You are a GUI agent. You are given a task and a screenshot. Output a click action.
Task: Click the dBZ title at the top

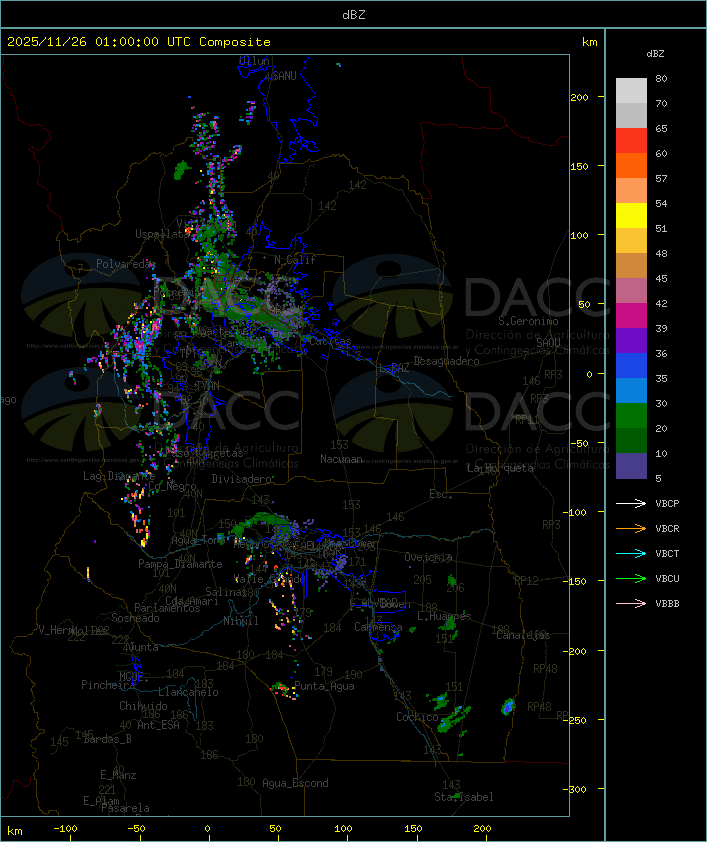(x=354, y=15)
